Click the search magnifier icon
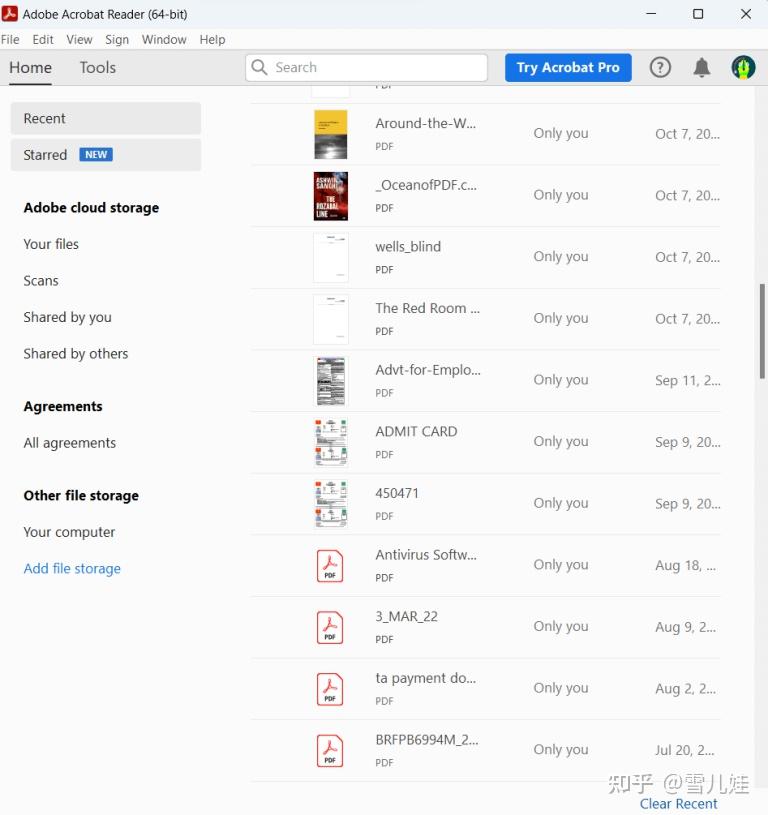This screenshot has width=768, height=815. (x=259, y=67)
